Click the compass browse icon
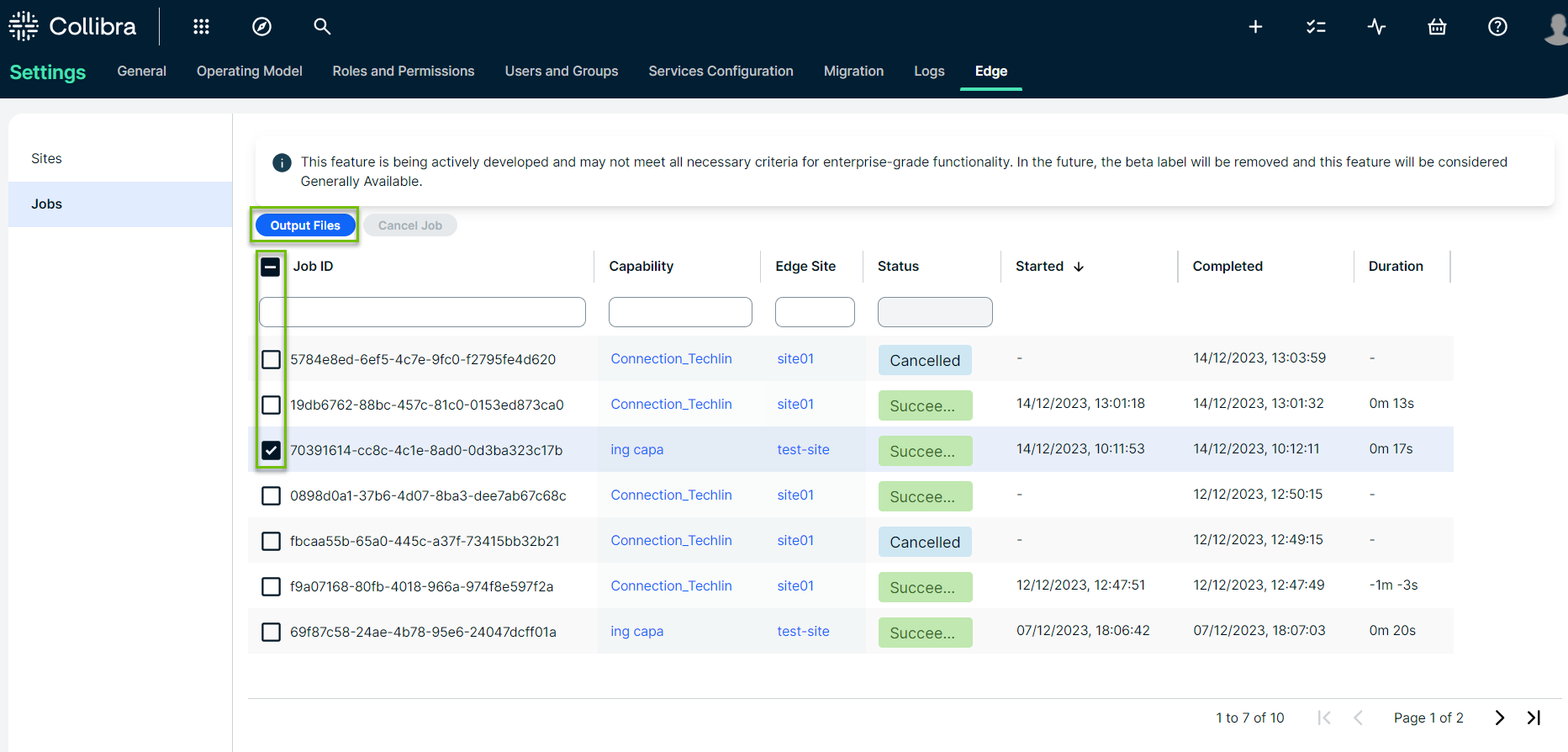Viewport: 1568px width, 752px height. click(x=261, y=27)
